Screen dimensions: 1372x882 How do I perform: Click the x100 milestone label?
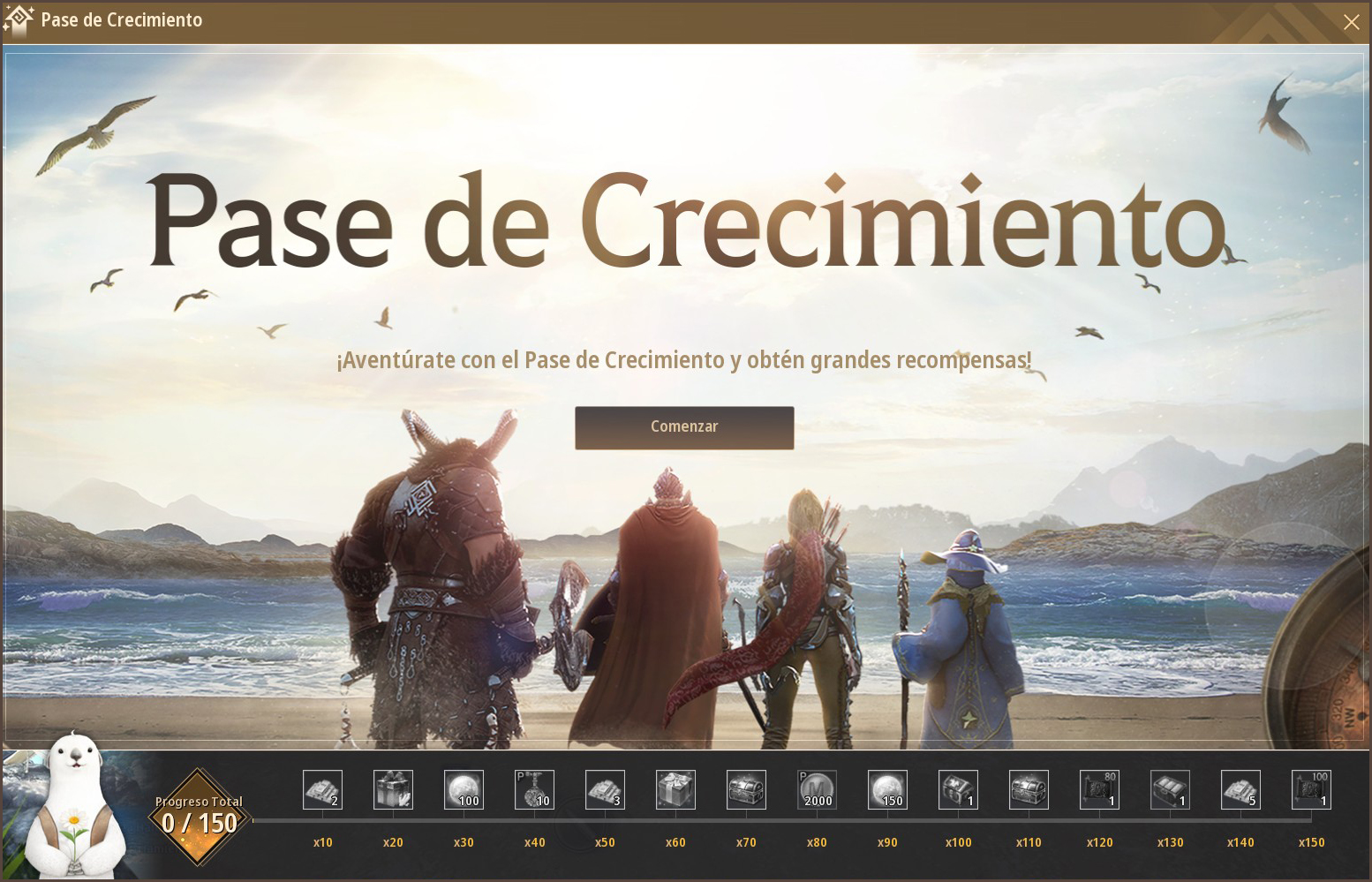[x=958, y=842]
